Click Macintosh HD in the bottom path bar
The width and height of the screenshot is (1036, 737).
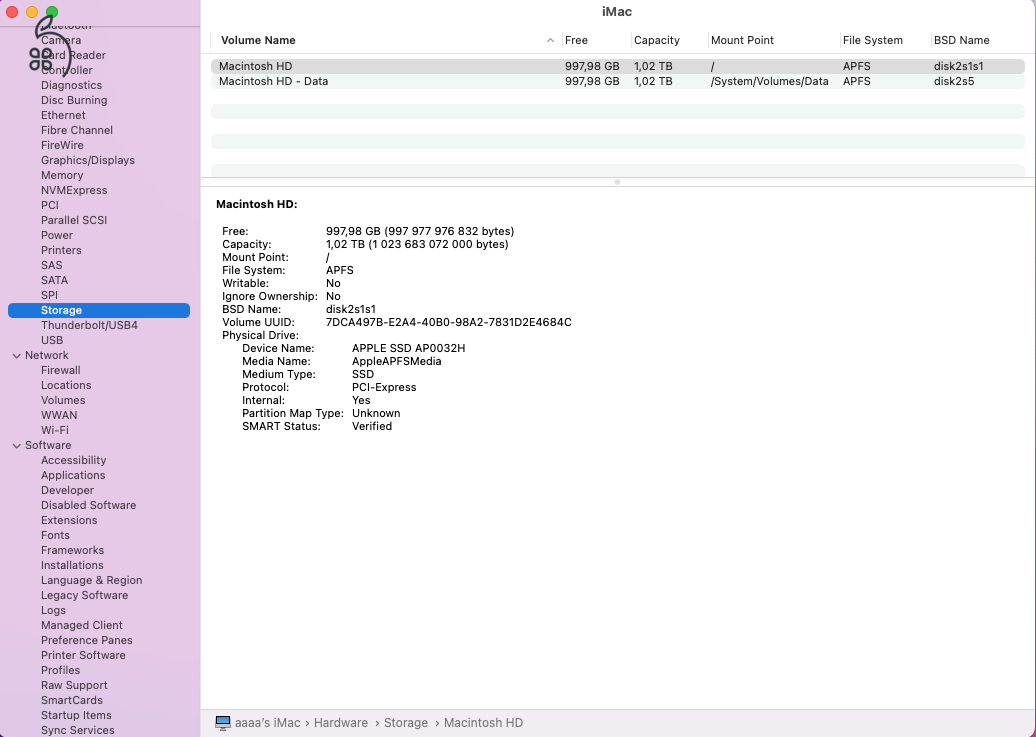(x=483, y=722)
